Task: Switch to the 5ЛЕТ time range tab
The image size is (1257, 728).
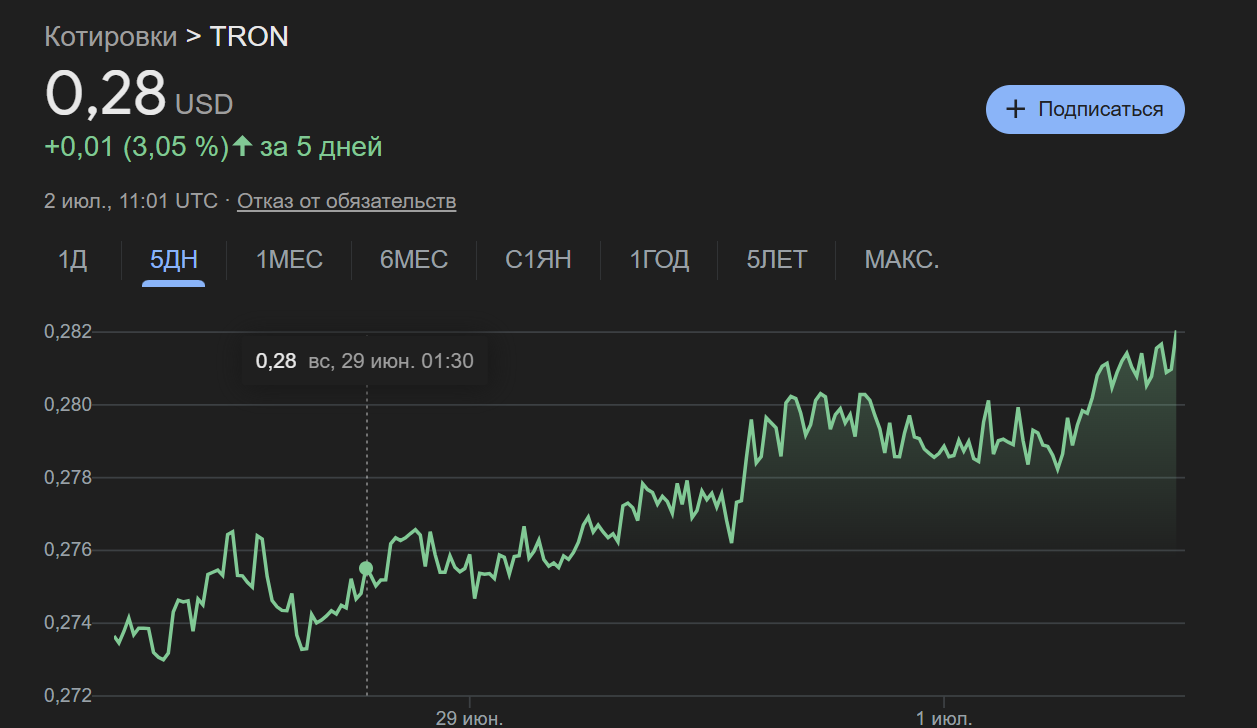Action: point(777,261)
